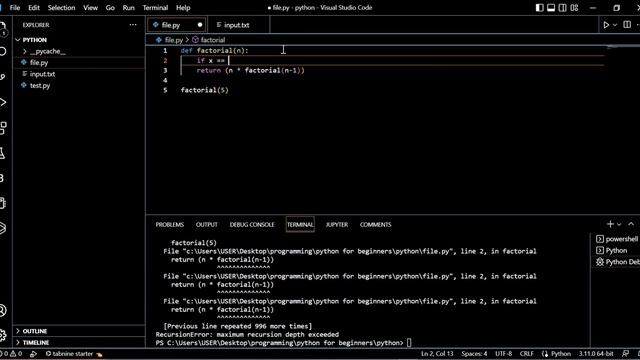Click test.py Python icon in explorer
This screenshot has height=360, width=640.
click(x=24, y=85)
